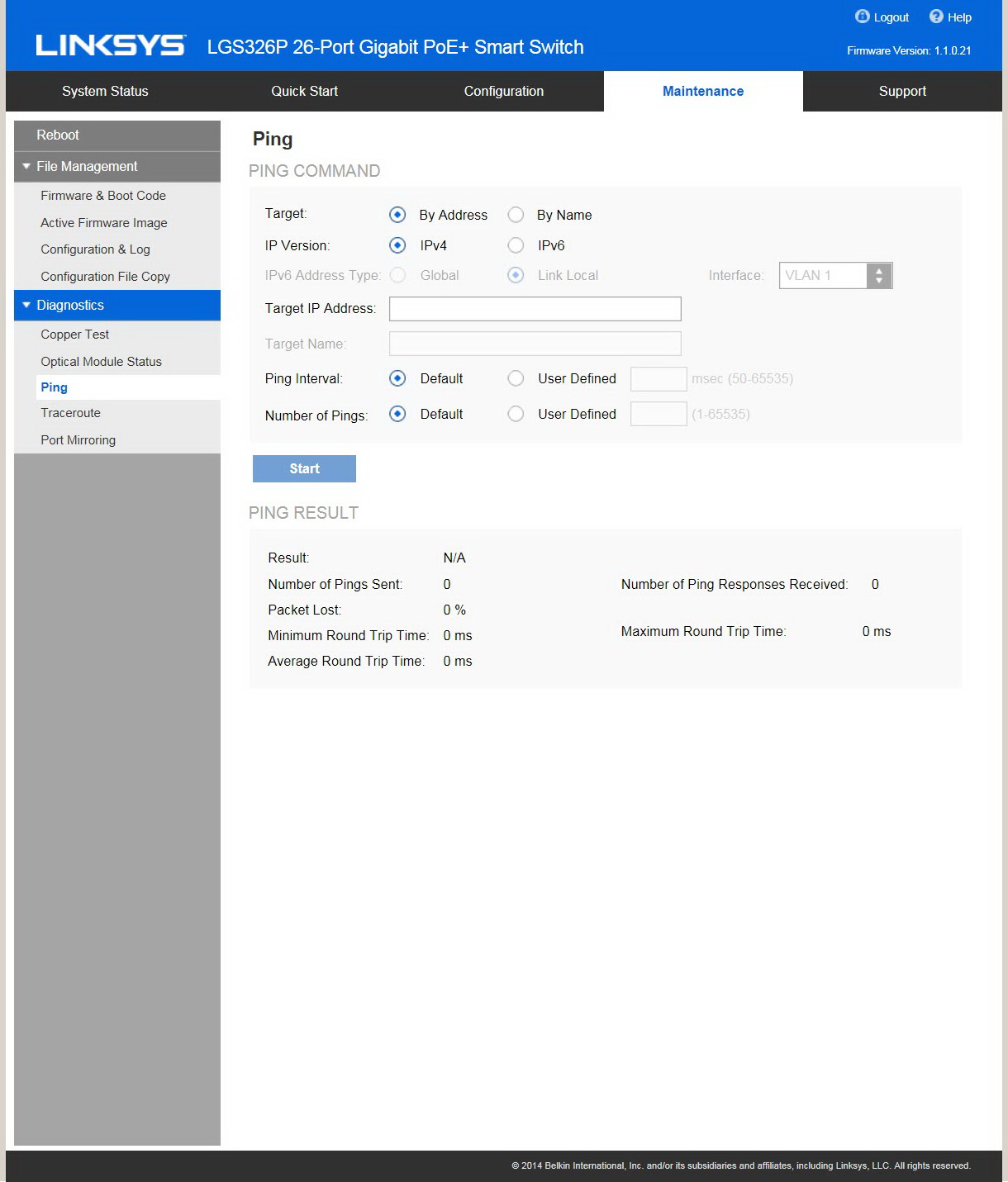Click the Number of Ping Responses Received value
The height and width of the screenshot is (1182, 1008).
point(875,584)
